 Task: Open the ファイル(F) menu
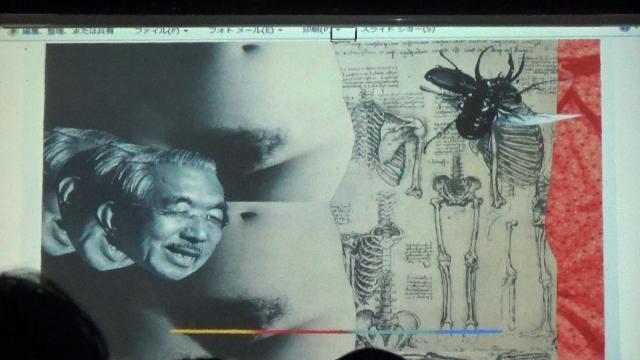coord(158,30)
